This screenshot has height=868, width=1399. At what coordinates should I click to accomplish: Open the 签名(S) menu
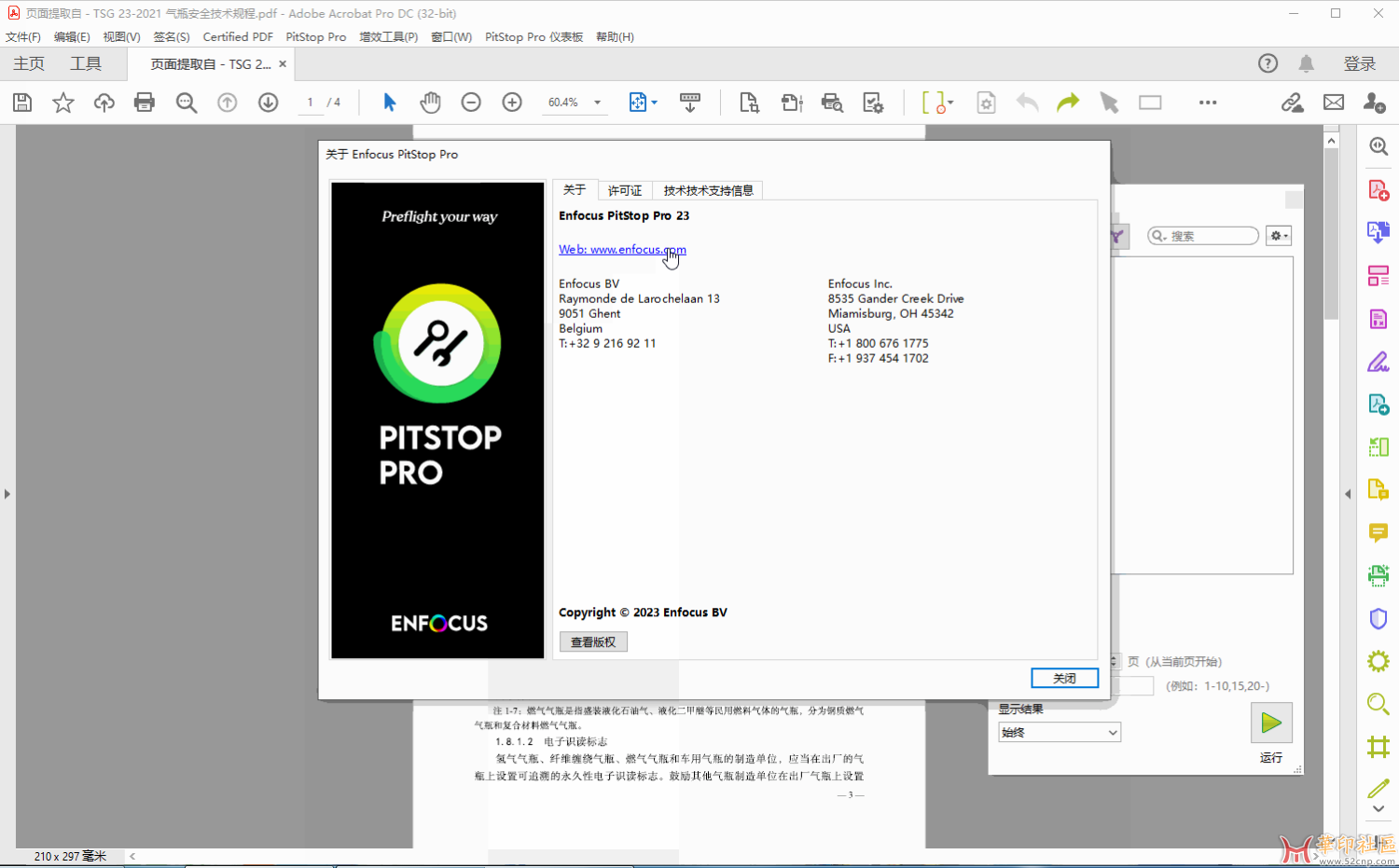(x=172, y=37)
